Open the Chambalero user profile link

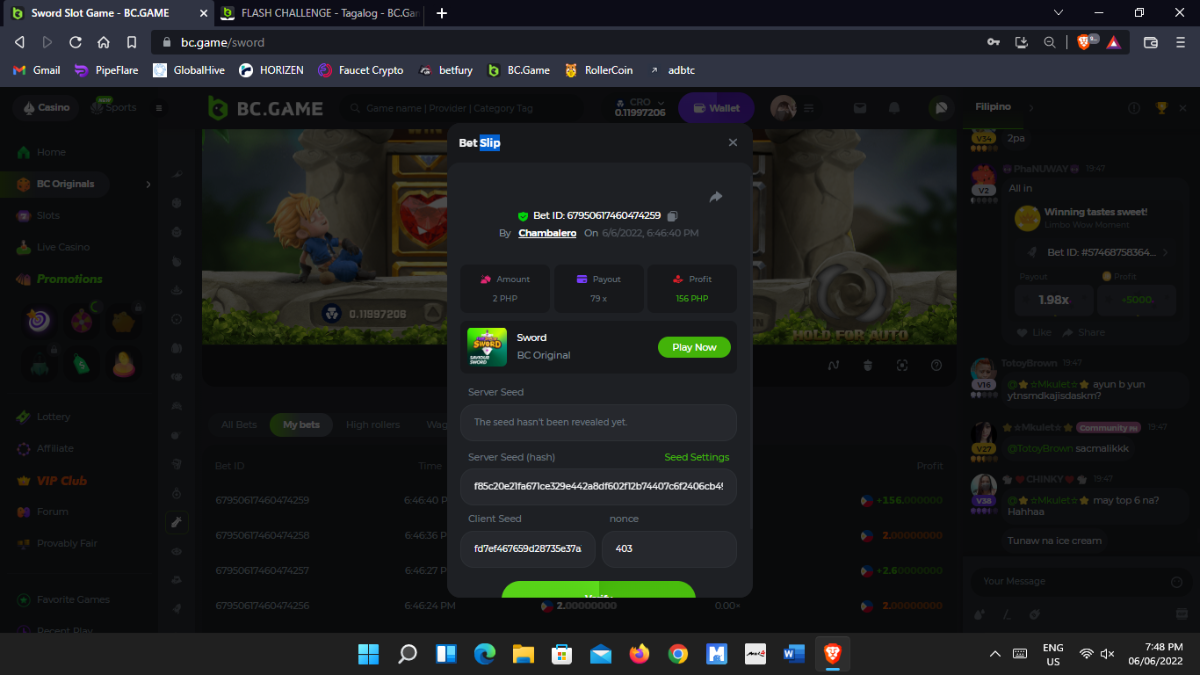547,233
